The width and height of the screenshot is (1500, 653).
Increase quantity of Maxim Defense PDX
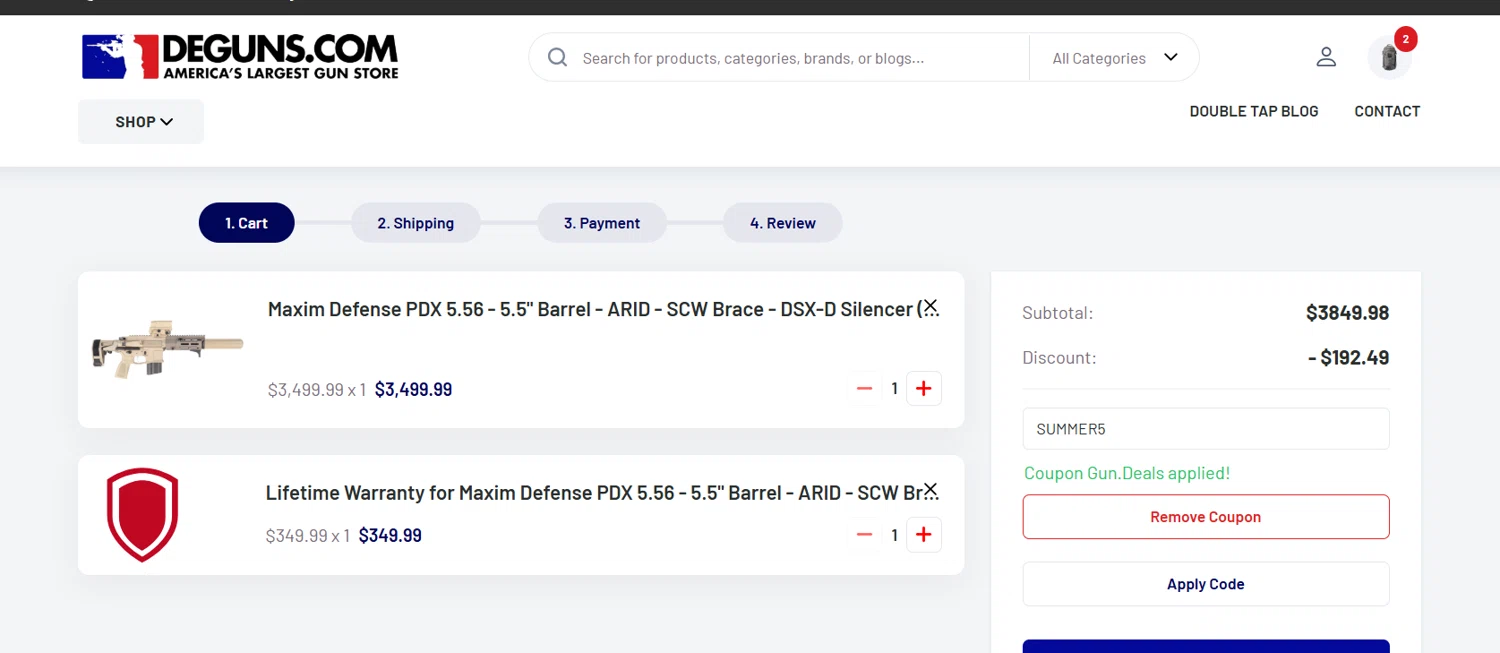924,389
